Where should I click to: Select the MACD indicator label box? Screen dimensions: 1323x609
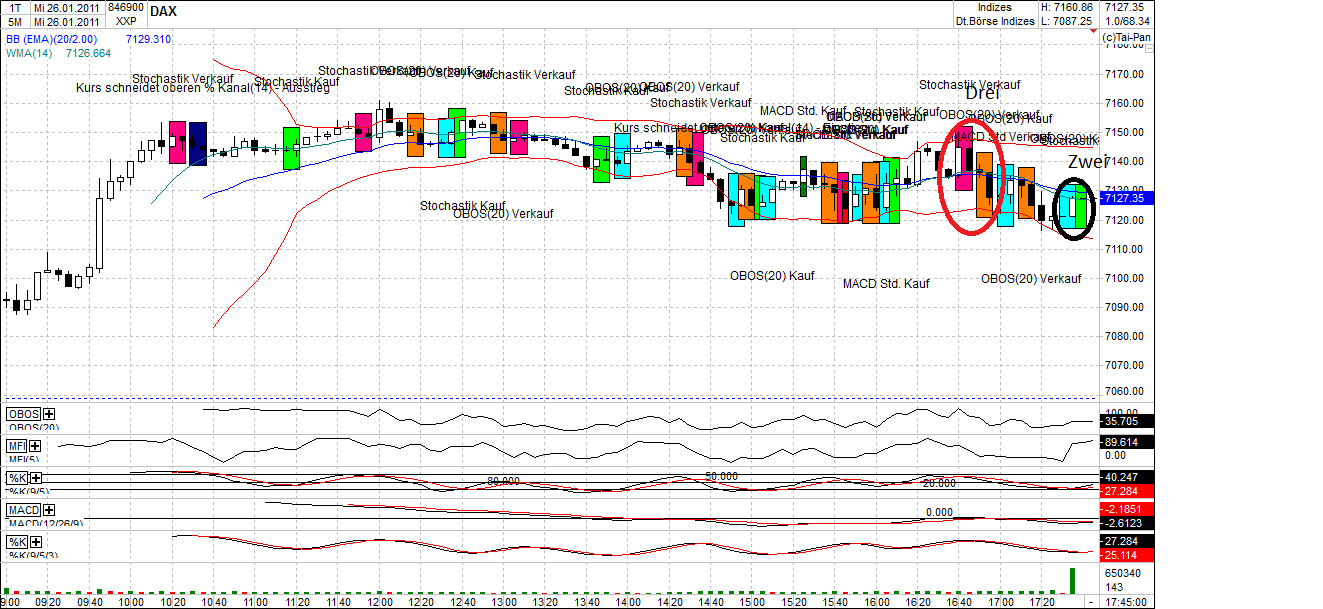(24, 512)
